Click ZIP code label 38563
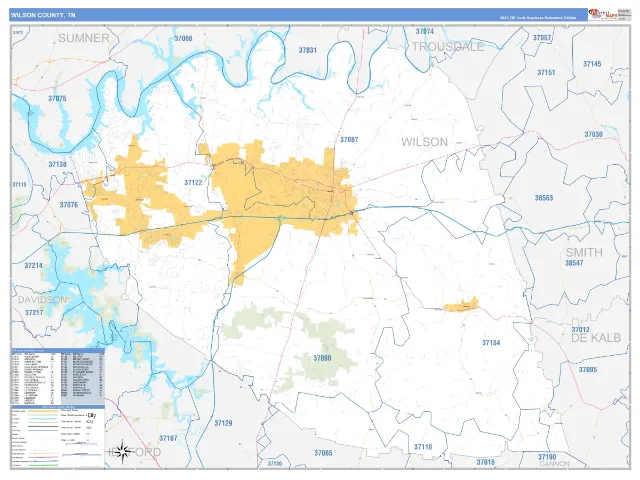This screenshot has width=640, height=480. (544, 198)
